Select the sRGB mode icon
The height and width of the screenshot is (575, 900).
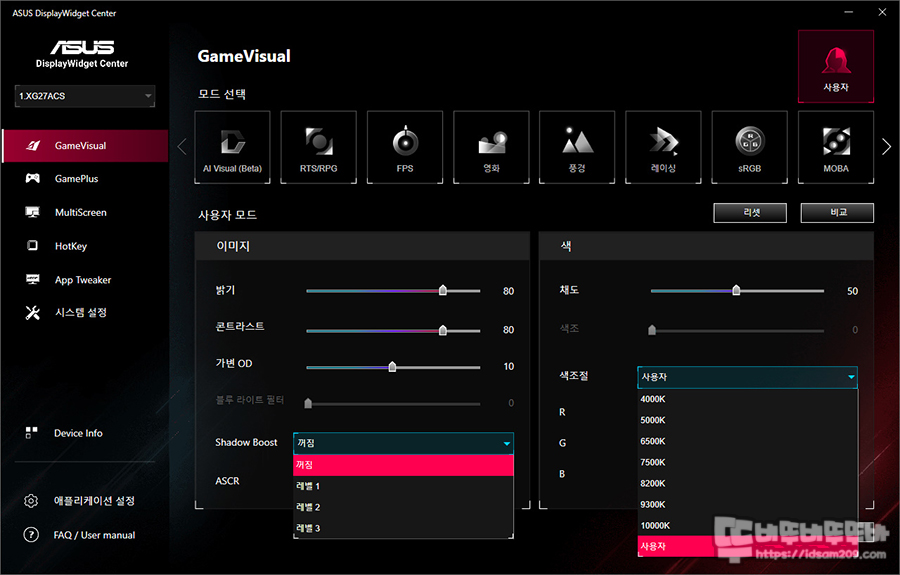(750, 147)
